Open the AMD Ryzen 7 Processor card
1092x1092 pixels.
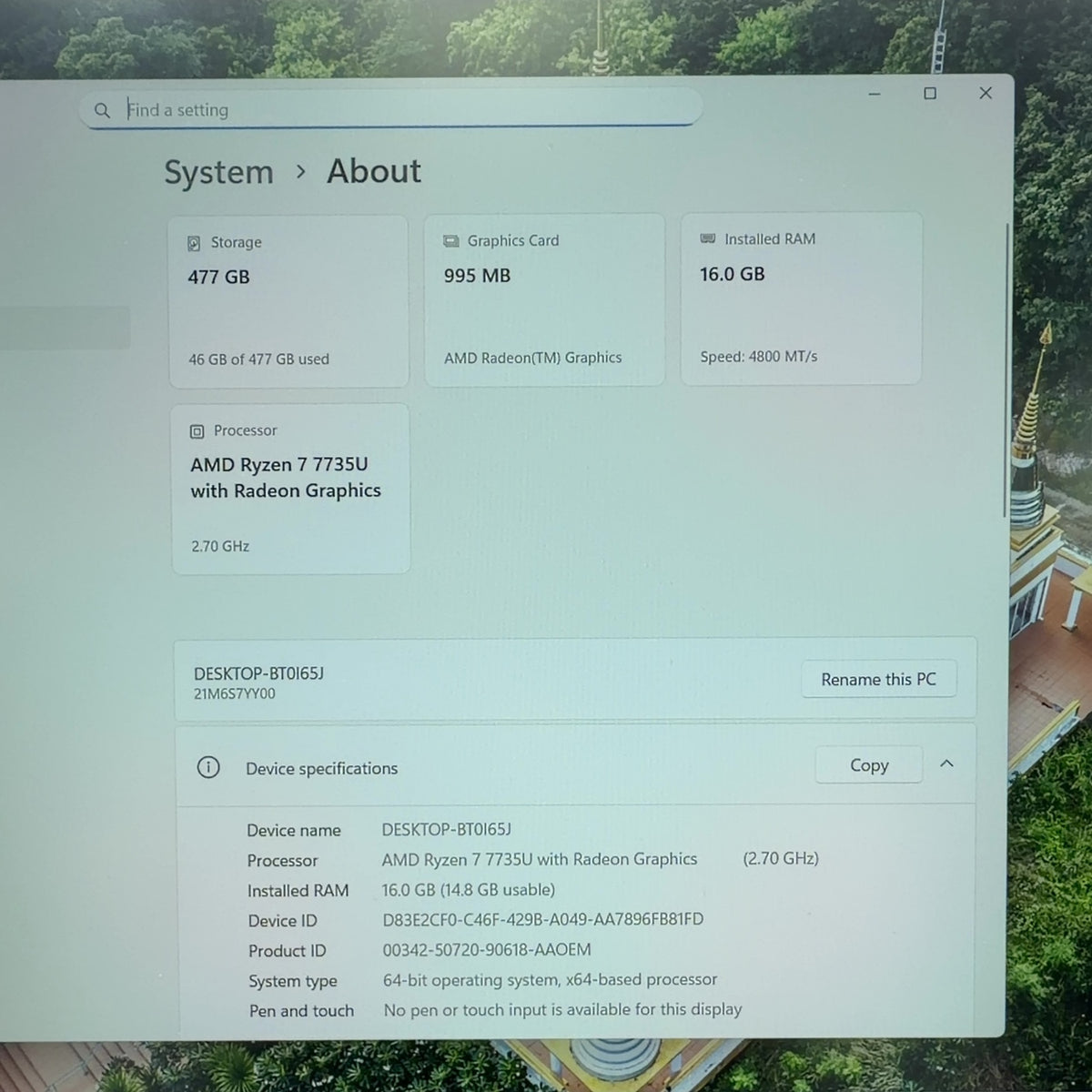click(290, 490)
